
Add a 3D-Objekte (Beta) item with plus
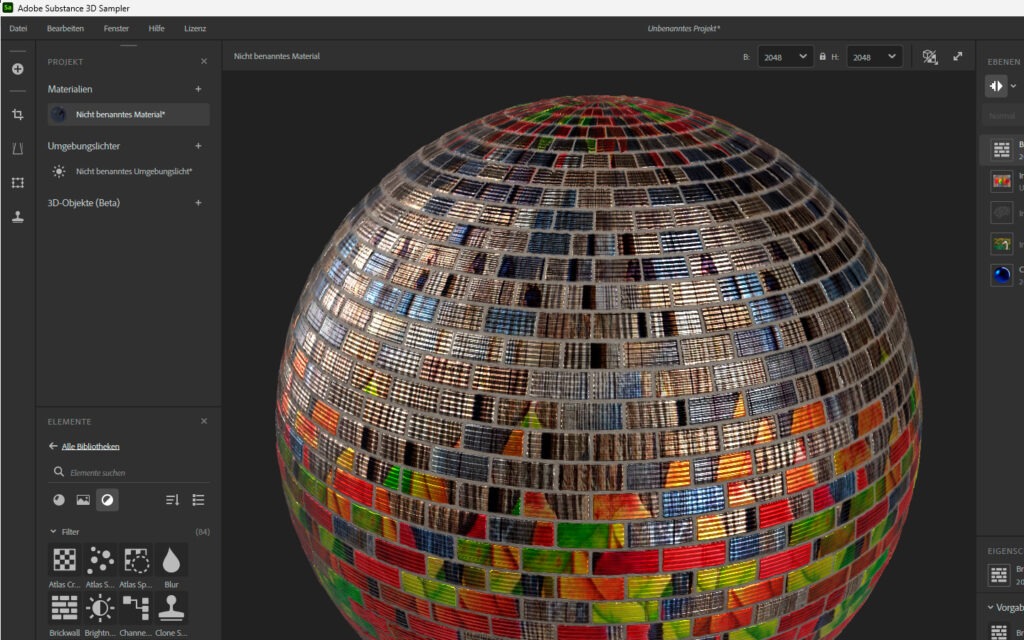click(x=198, y=202)
